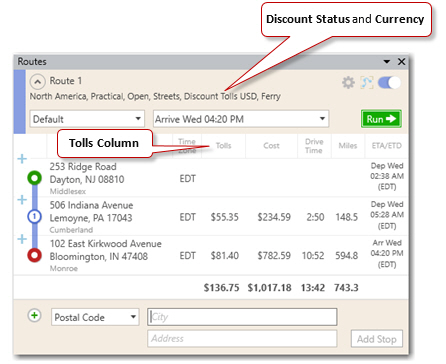Viewport: 446px width, 364px height.
Task: Insert stop above Lemoyne using plus icon
Action: (x=22, y=200)
